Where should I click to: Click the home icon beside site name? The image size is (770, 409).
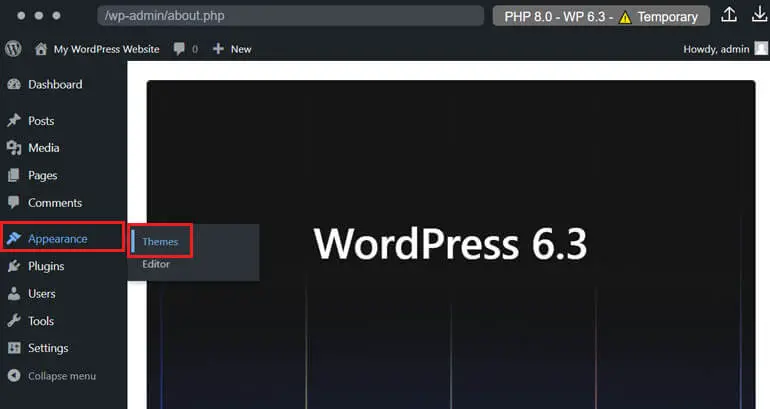click(x=41, y=49)
